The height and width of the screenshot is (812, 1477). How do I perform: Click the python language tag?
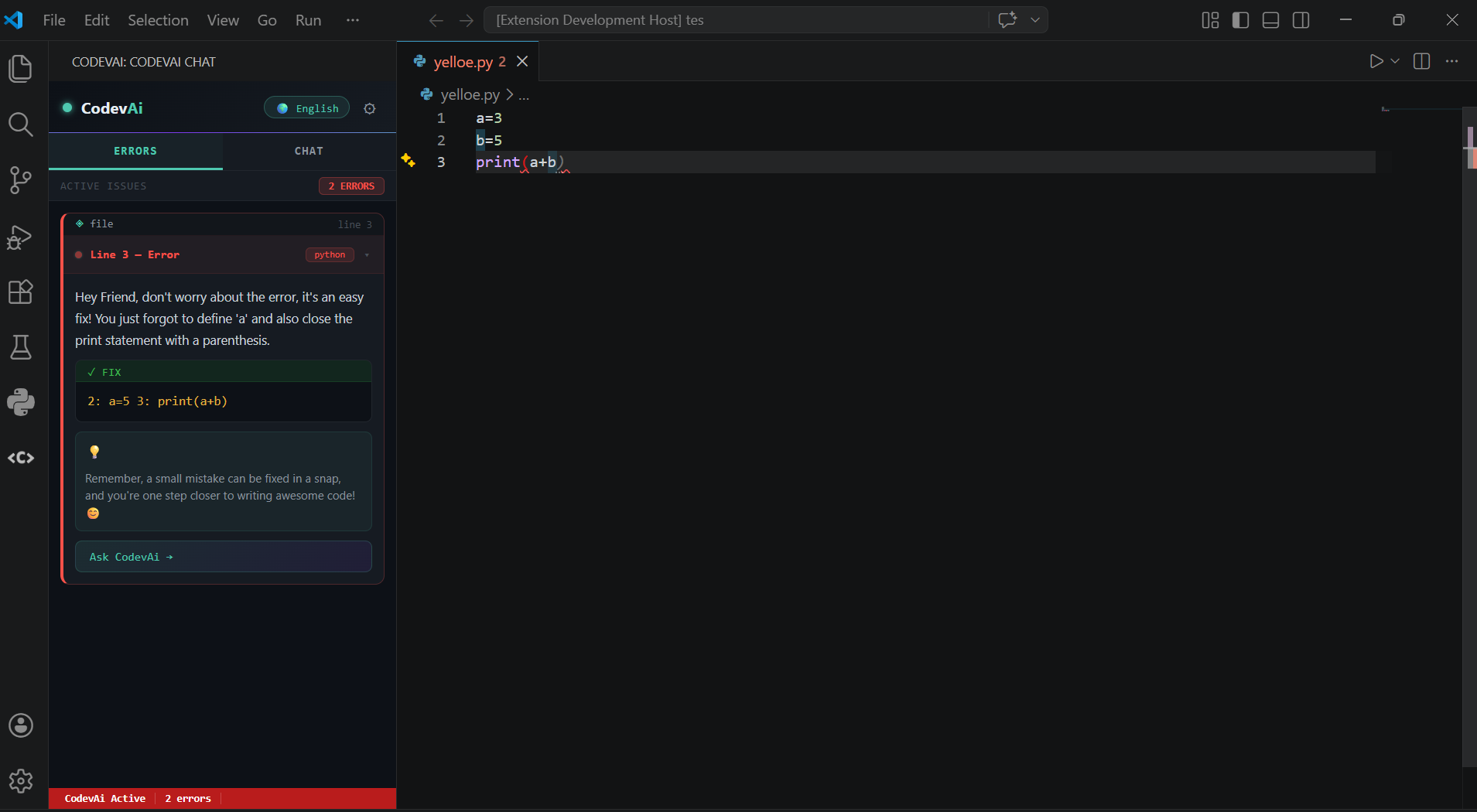[330, 255]
